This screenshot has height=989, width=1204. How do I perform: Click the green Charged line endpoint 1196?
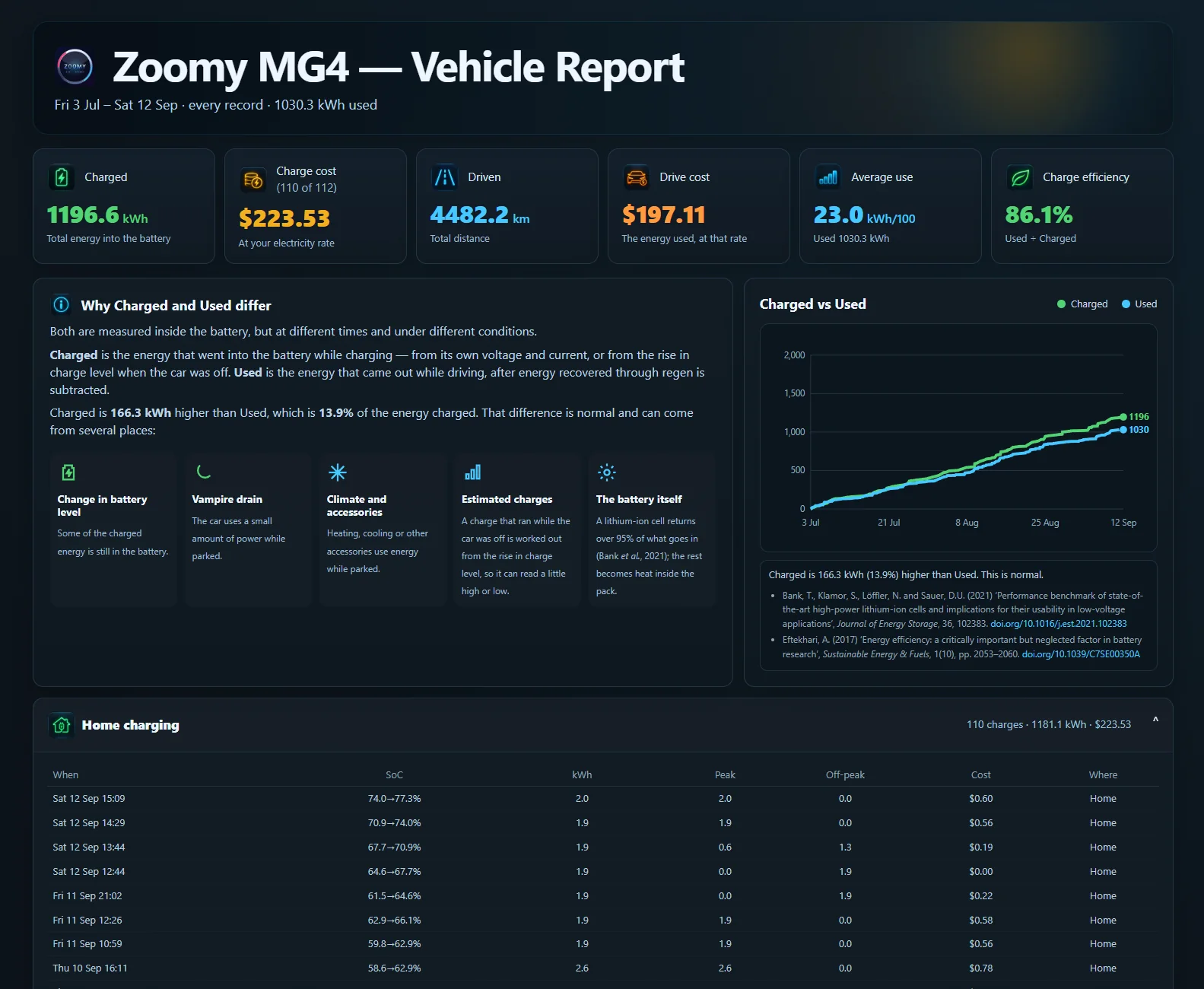(x=1123, y=417)
